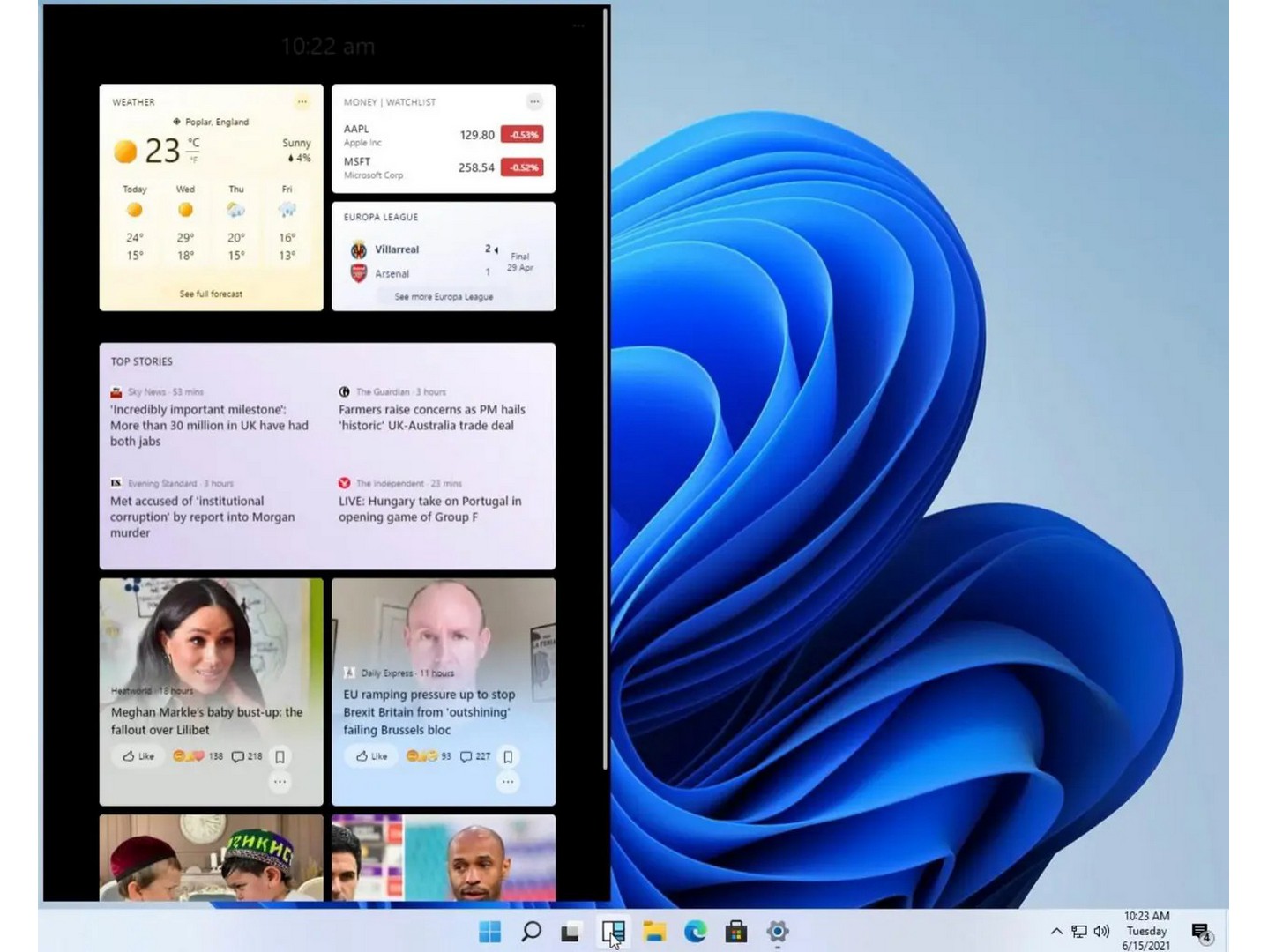
Task: Open more options on EU Brexit card
Action: 508,782
